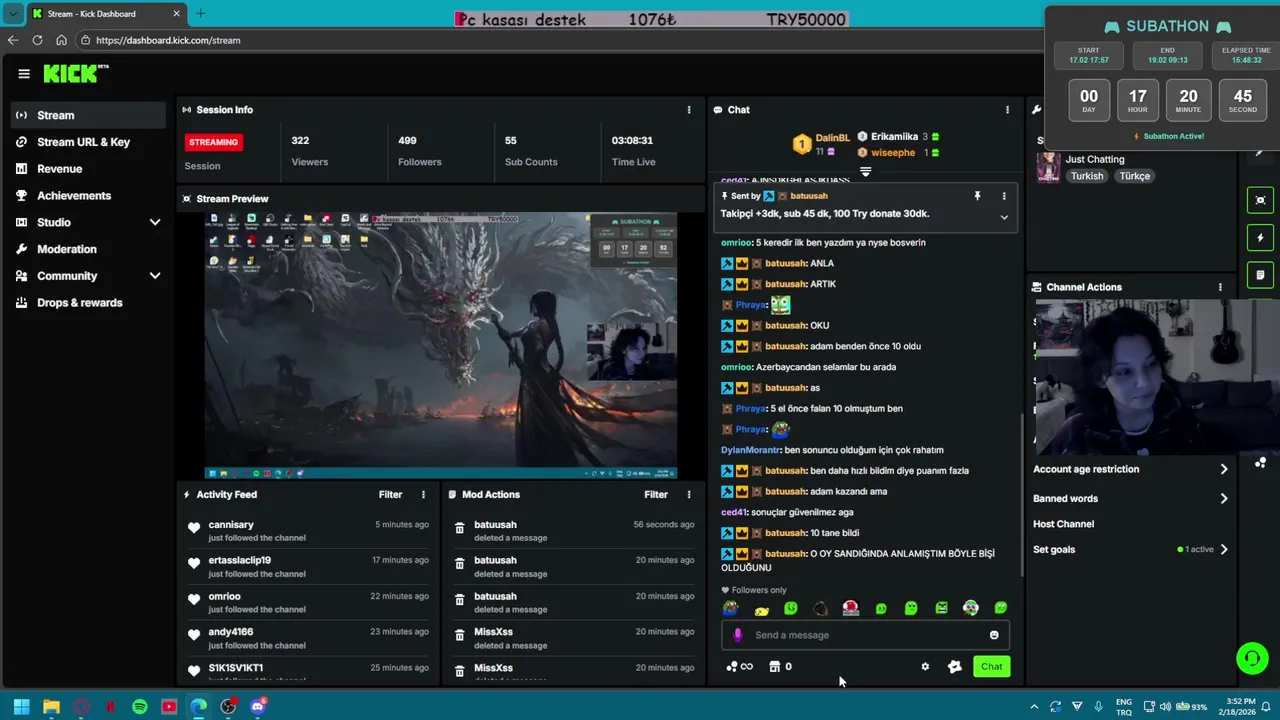
Task: Open the emoji picker in chat input
Action: tap(994, 635)
